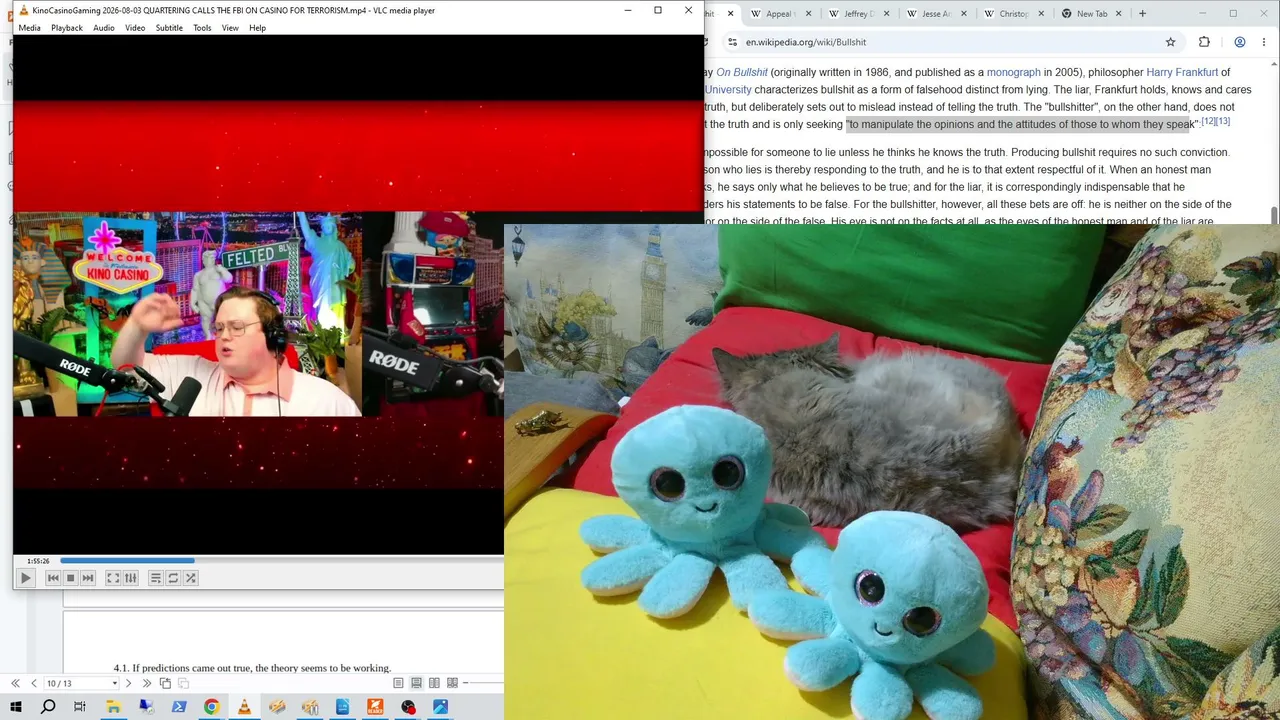This screenshot has width=1280, height=720.
Task: Open the Windows Start menu
Action: (15, 707)
